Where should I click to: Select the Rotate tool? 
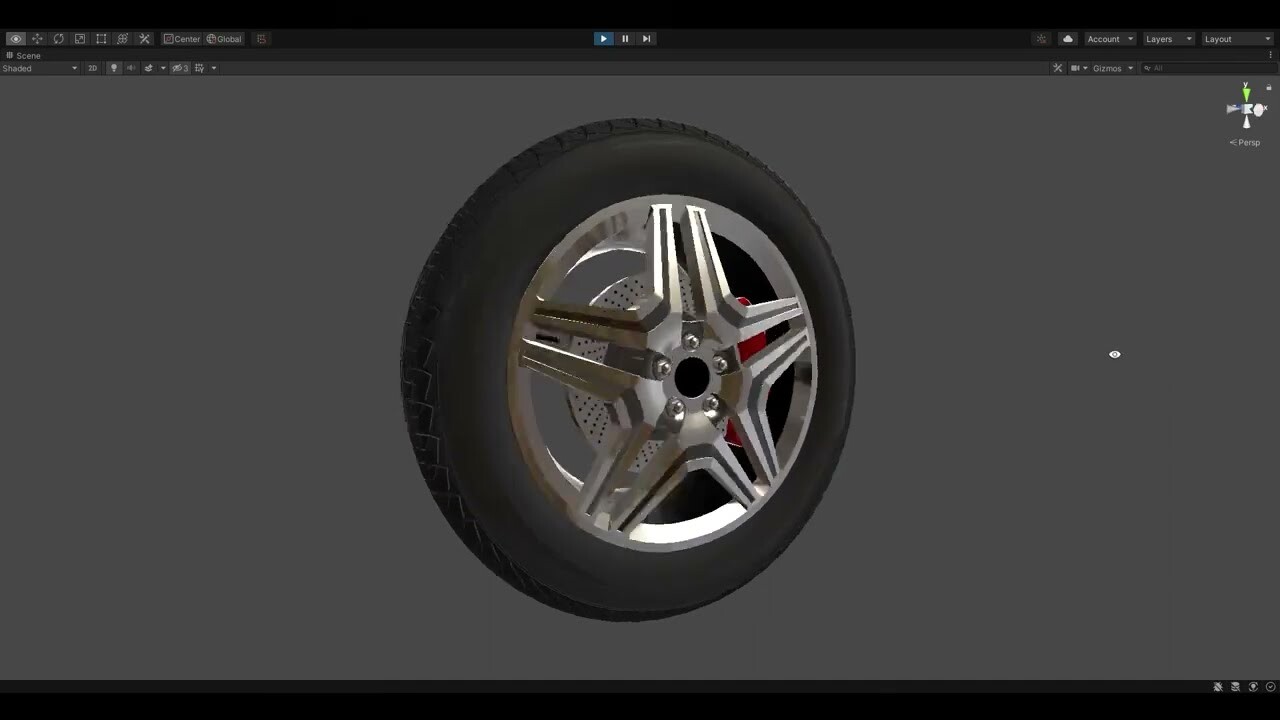(58, 38)
